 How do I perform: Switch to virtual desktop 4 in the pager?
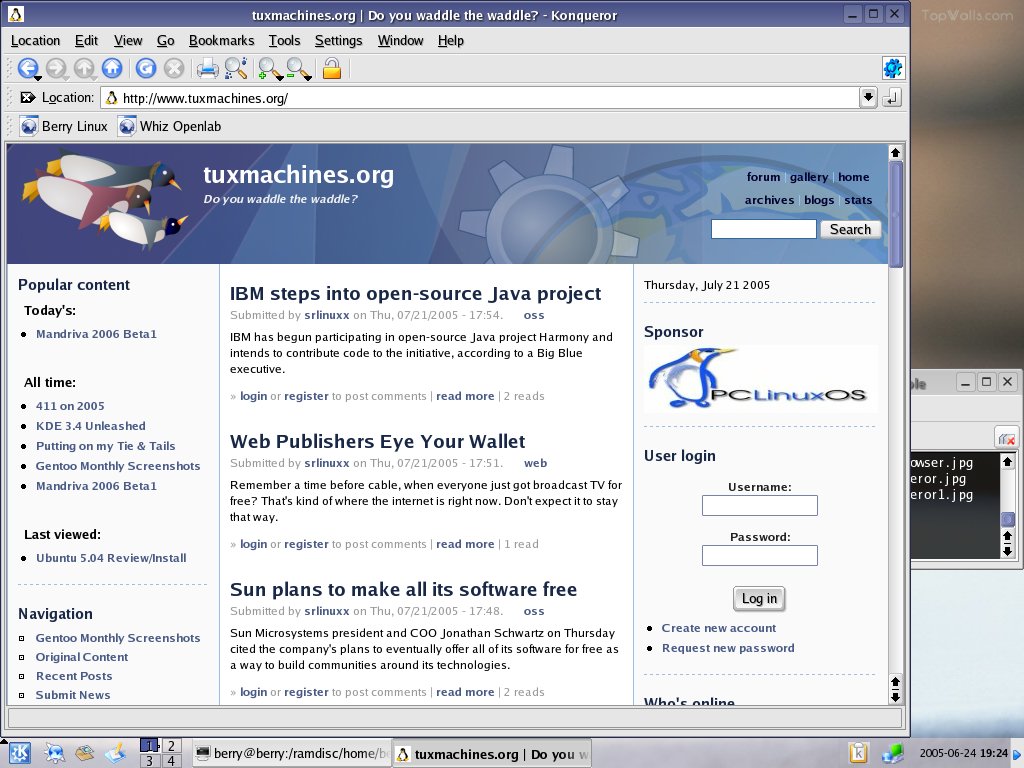[171, 761]
